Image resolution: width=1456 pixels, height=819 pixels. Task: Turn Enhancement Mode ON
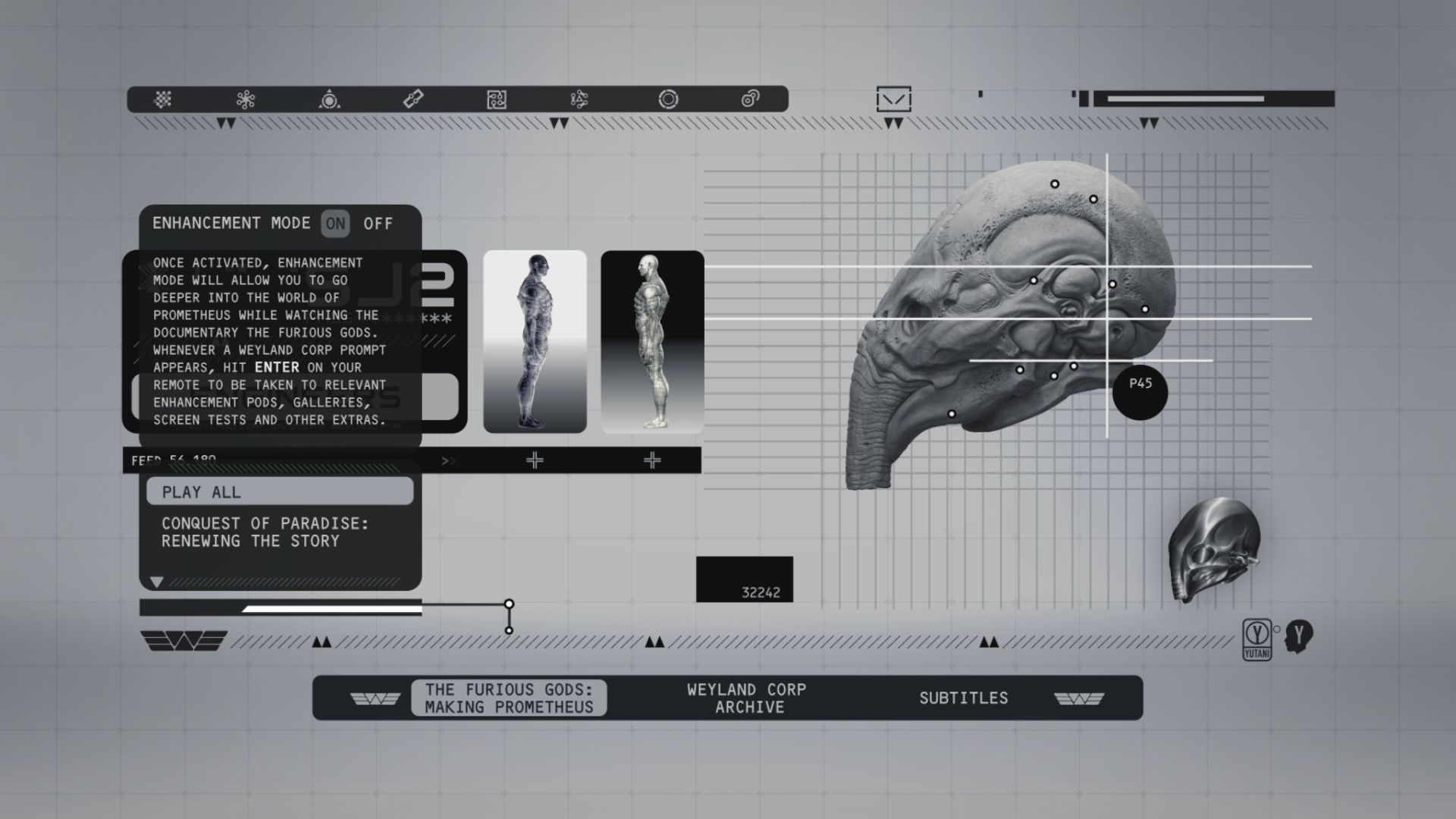[335, 224]
